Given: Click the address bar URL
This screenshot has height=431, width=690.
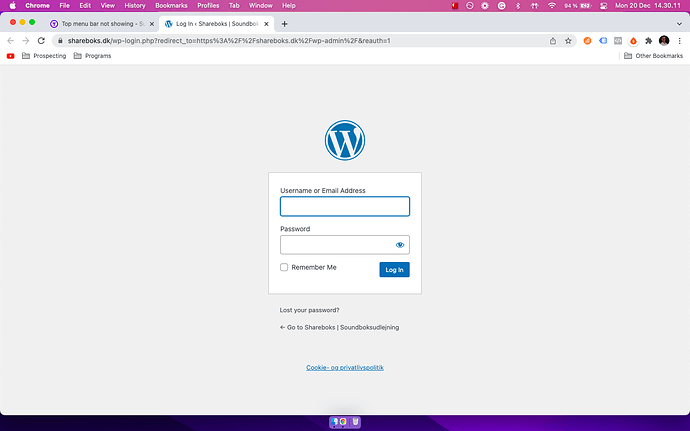Looking at the screenshot, I should point(229,41).
